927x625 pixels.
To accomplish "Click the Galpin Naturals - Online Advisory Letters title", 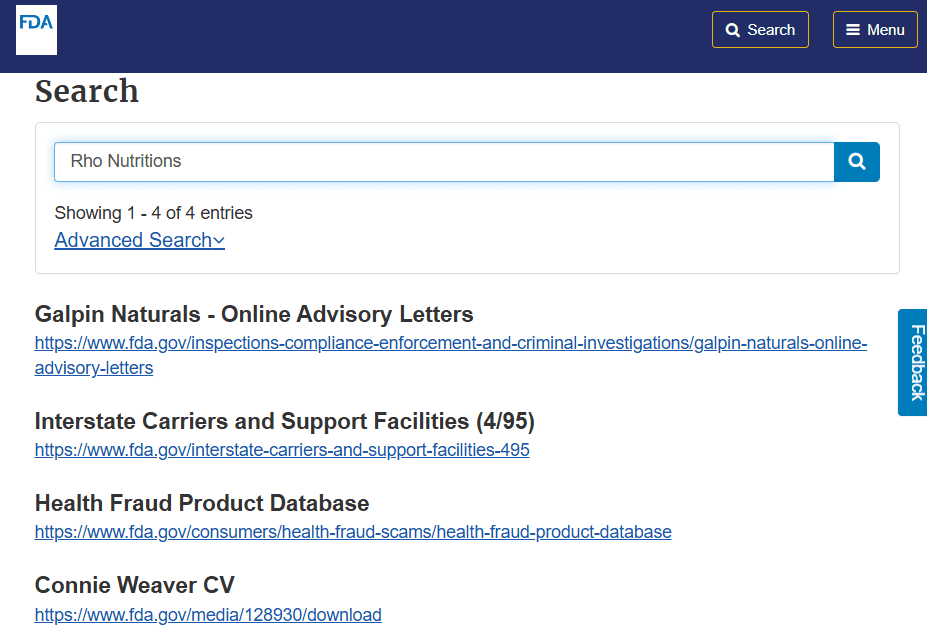I will coord(254,314).
